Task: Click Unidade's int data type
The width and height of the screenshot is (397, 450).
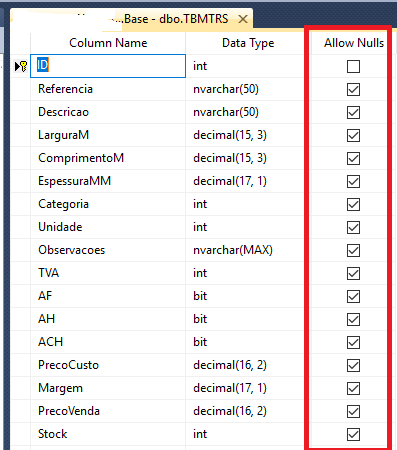Action: (245, 227)
